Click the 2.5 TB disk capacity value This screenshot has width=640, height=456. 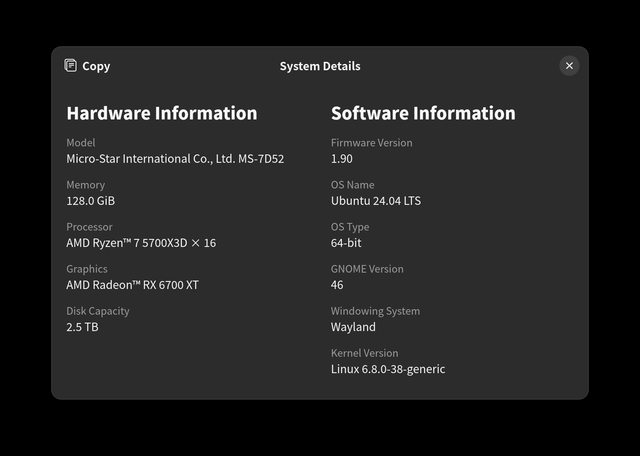(82, 327)
